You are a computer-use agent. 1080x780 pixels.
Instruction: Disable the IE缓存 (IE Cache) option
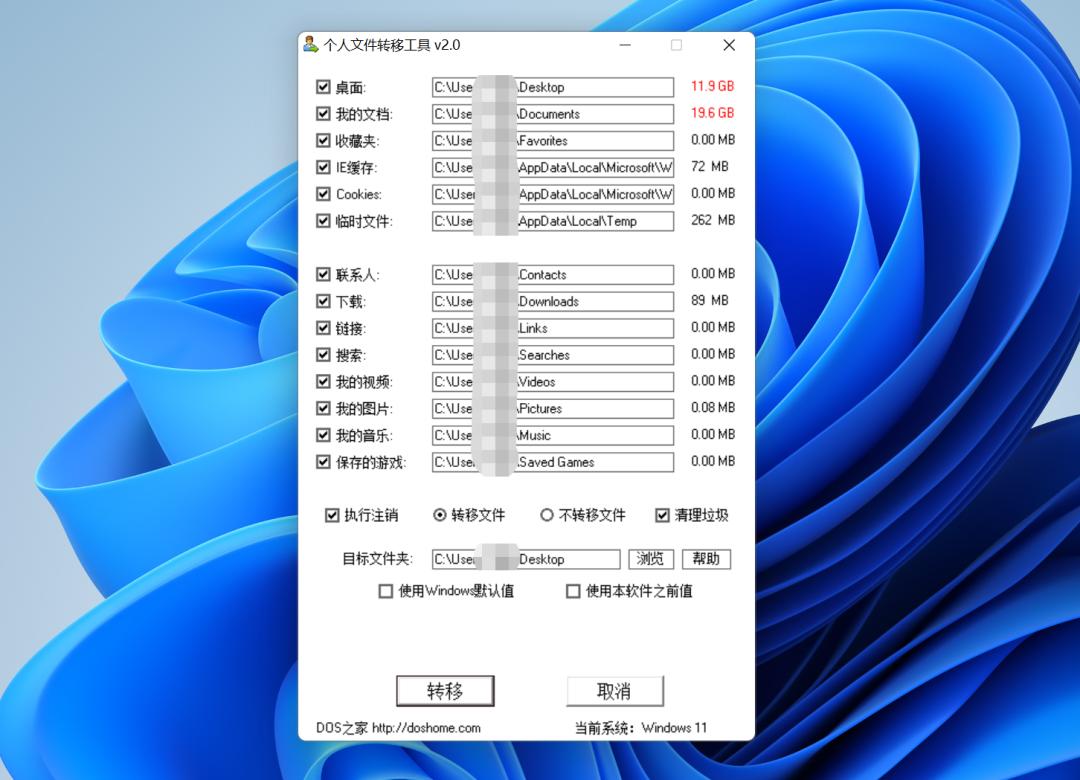pyautogui.click(x=323, y=167)
